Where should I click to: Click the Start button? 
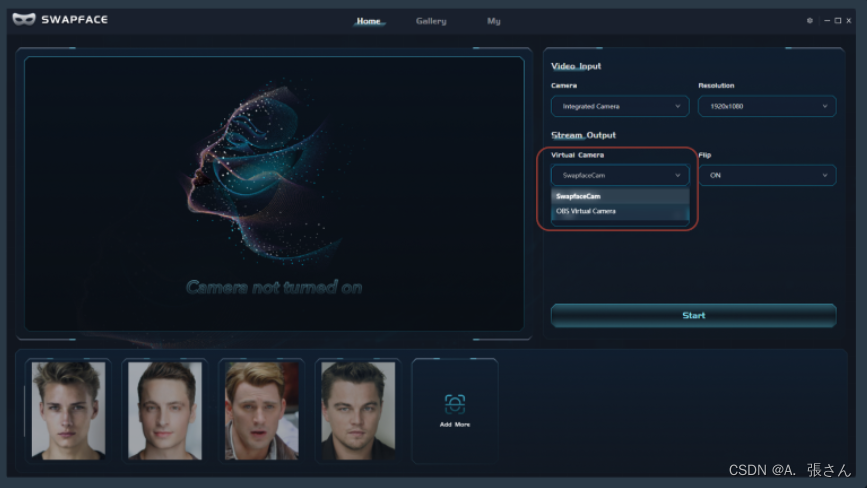693,316
